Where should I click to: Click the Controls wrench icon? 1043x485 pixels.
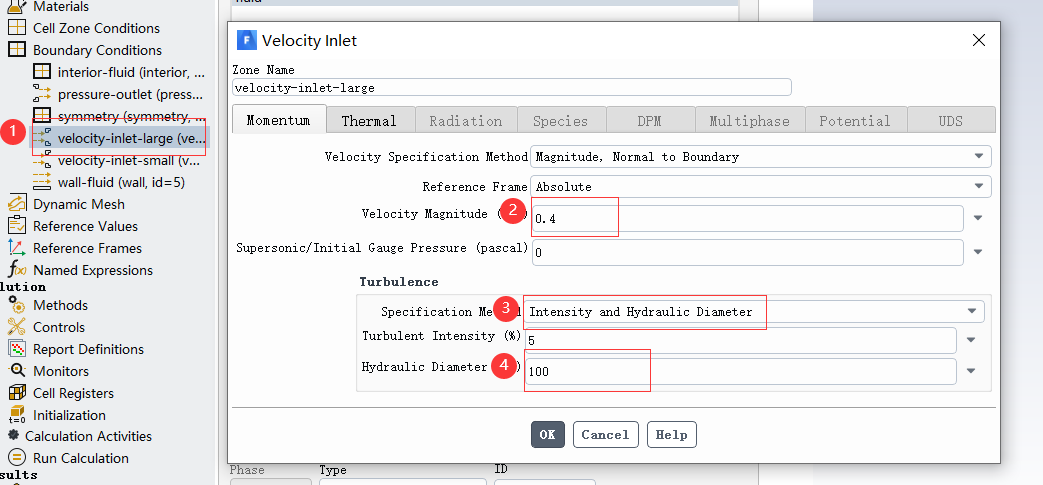pyautogui.click(x=16, y=327)
